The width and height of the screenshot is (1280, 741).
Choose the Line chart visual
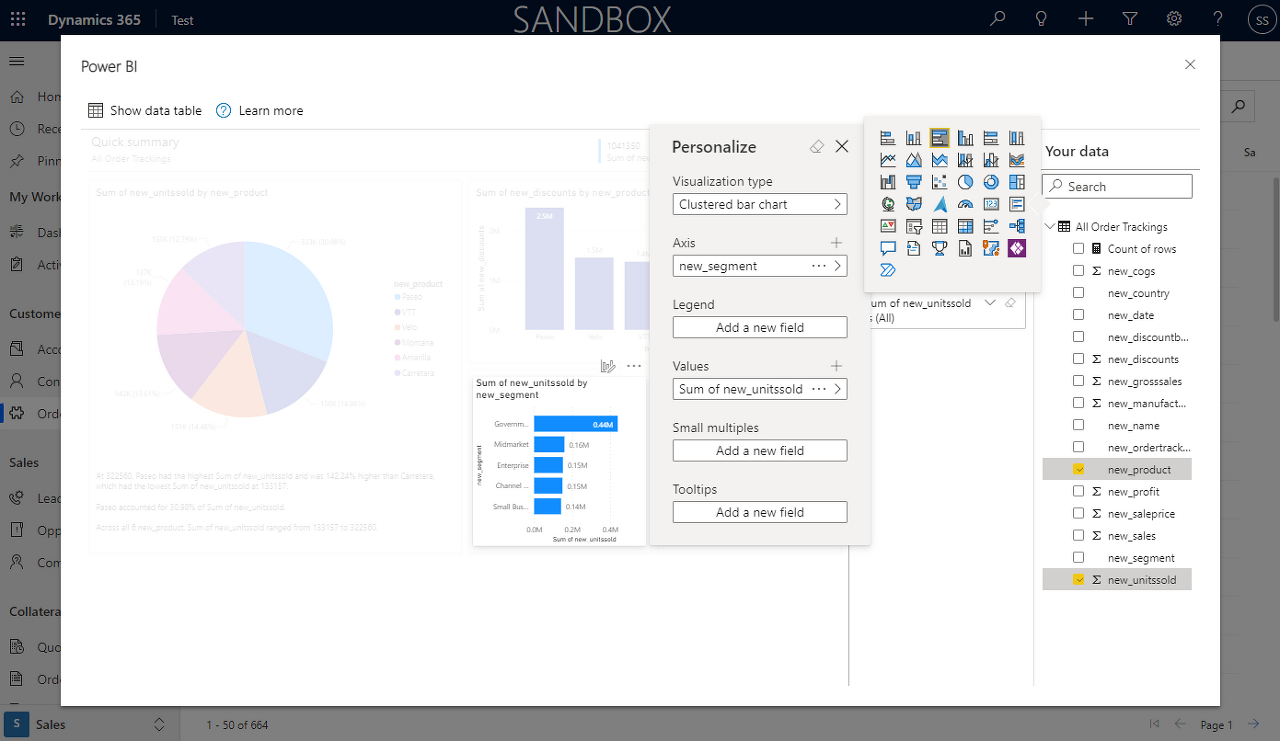coord(887,160)
